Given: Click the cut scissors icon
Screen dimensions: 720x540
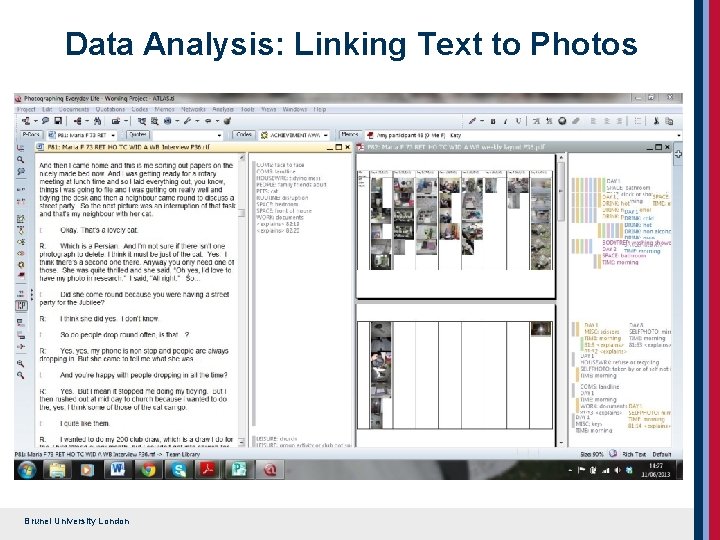Looking at the screenshot, I should coord(656,121).
